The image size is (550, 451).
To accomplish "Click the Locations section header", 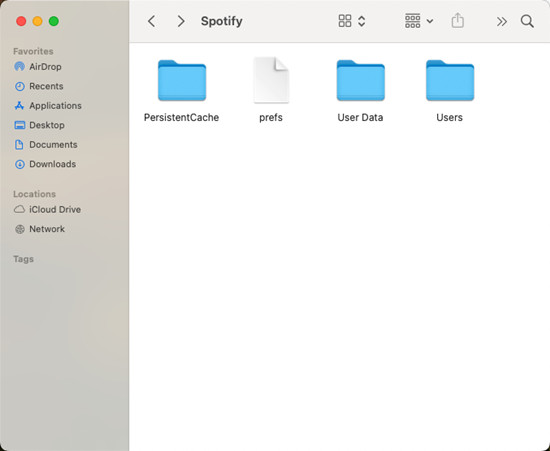I will pyautogui.click(x=34, y=194).
